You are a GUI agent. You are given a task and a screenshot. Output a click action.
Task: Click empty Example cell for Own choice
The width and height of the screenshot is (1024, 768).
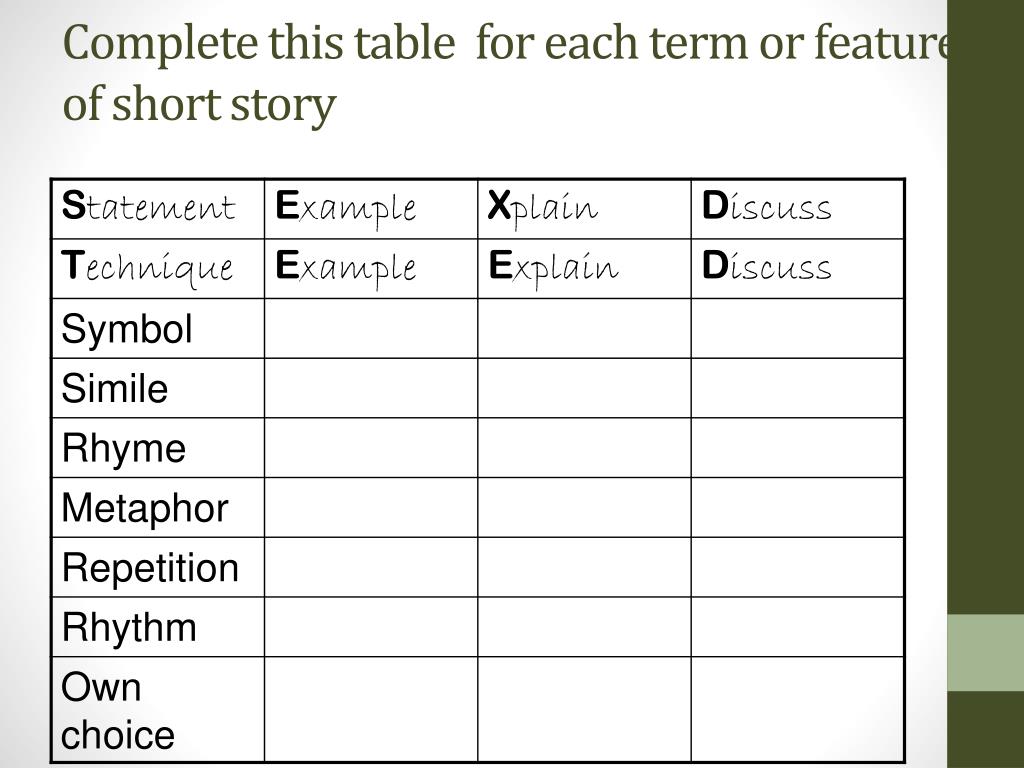click(371, 709)
